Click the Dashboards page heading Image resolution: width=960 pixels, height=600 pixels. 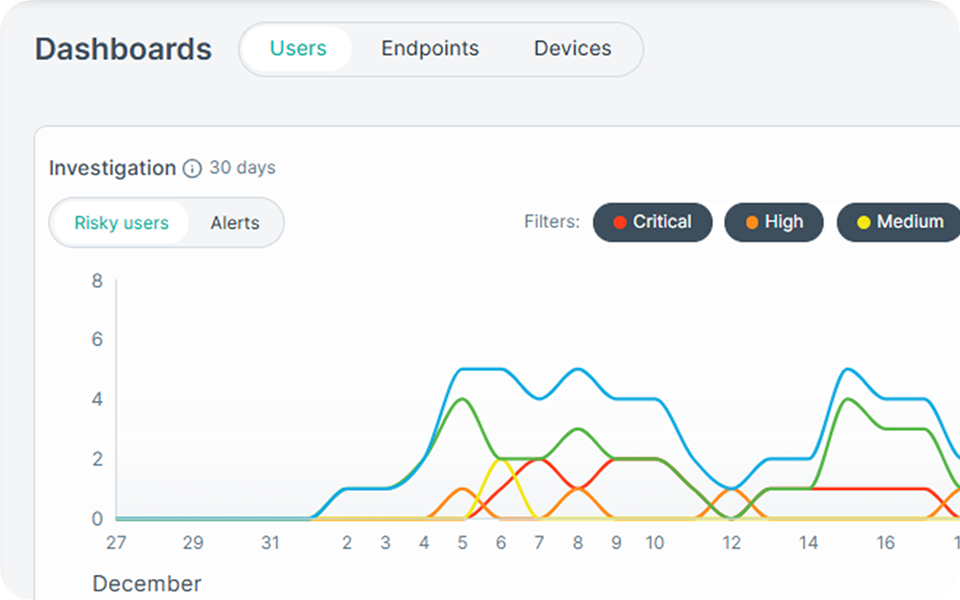pos(123,49)
